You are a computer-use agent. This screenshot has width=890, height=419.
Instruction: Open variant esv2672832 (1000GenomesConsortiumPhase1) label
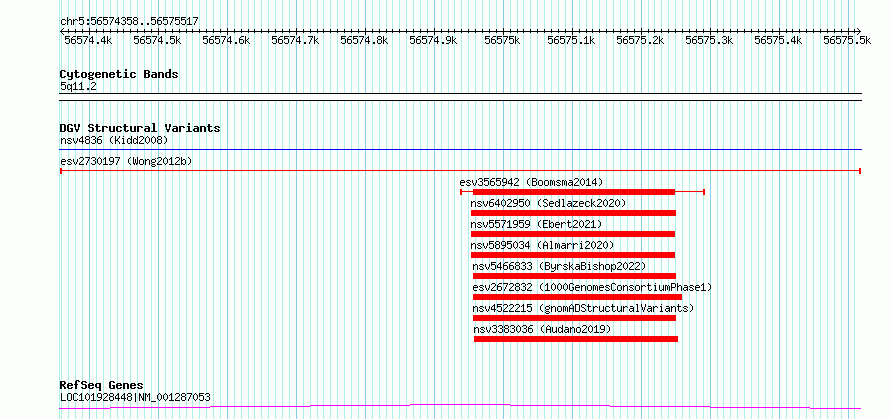[592, 287]
